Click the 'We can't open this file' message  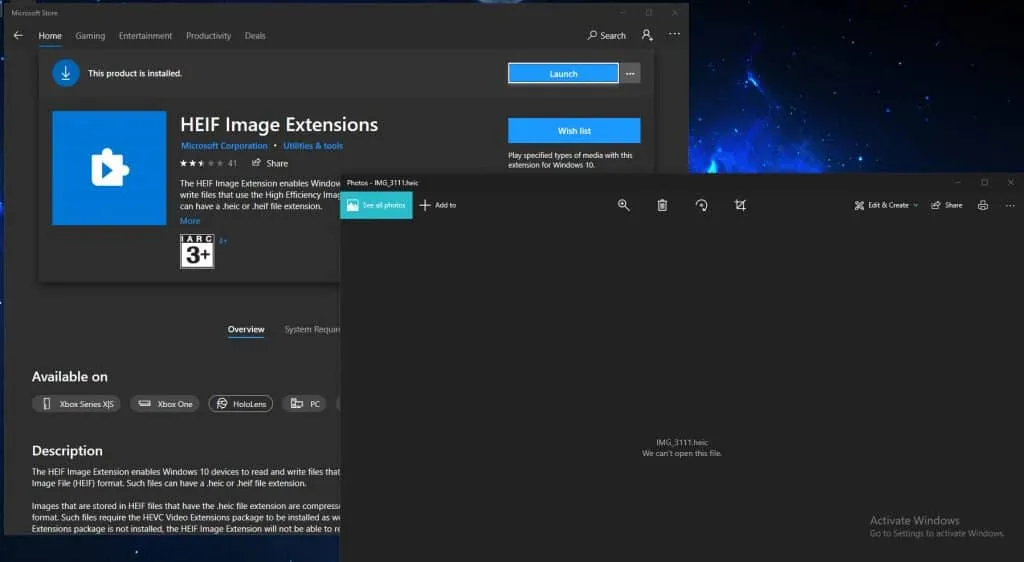(682, 453)
